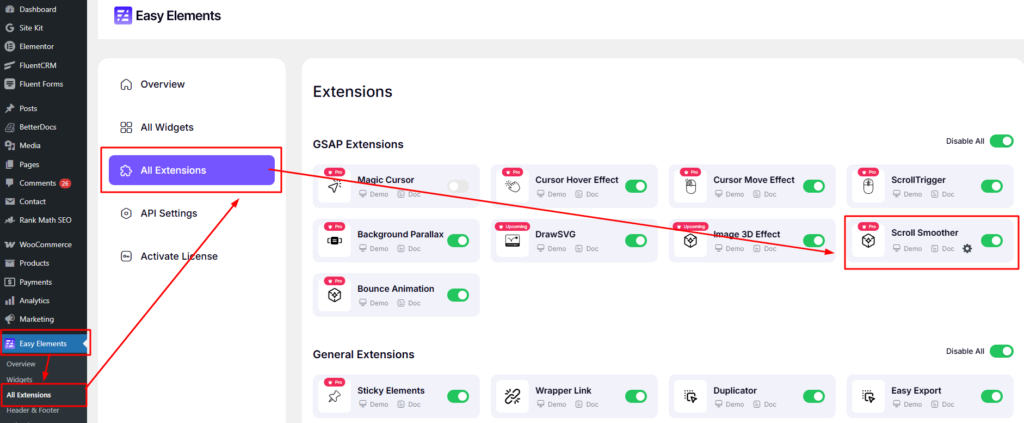The width and height of the screenshot is (1024, 423).
Task: Toggle off Sticky Elements extension
Action: click(458, 396)
